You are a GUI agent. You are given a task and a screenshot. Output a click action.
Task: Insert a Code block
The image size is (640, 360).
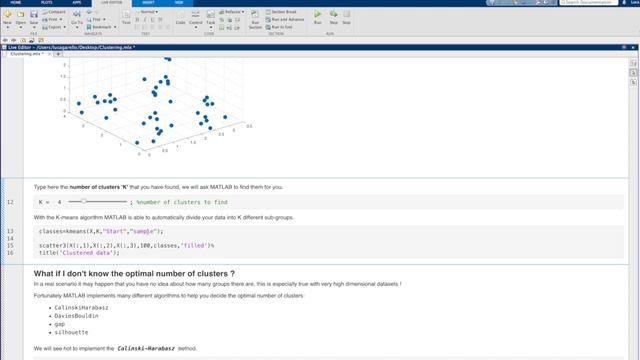click(180, 17)
